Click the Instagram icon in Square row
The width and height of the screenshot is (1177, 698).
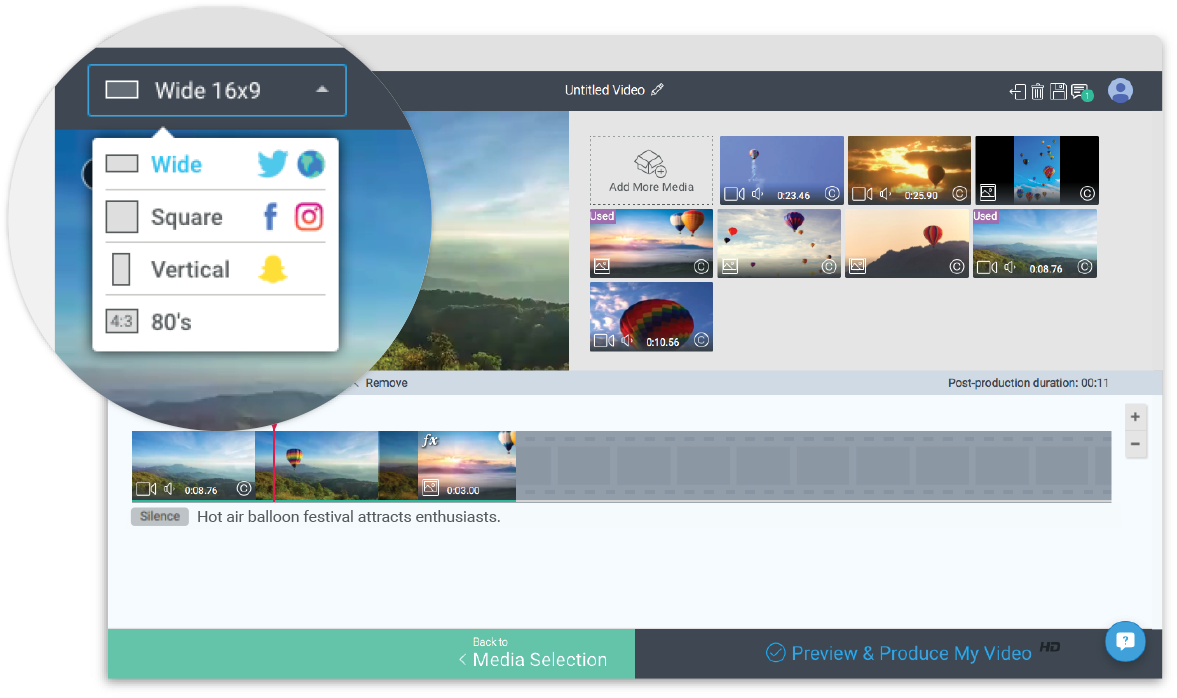pos(309,217)
